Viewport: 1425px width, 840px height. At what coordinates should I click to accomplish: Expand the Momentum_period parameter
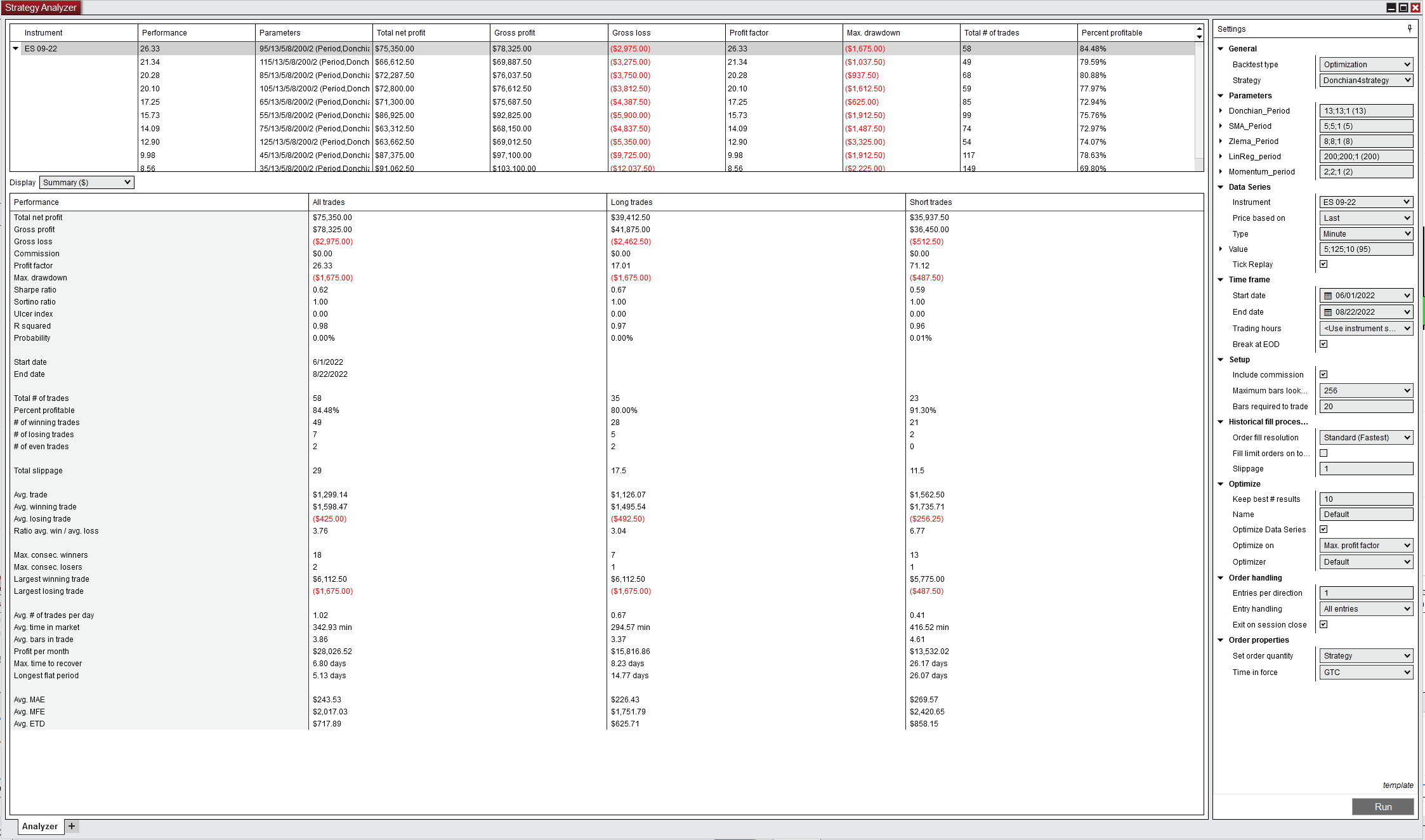pos(1221,171)
